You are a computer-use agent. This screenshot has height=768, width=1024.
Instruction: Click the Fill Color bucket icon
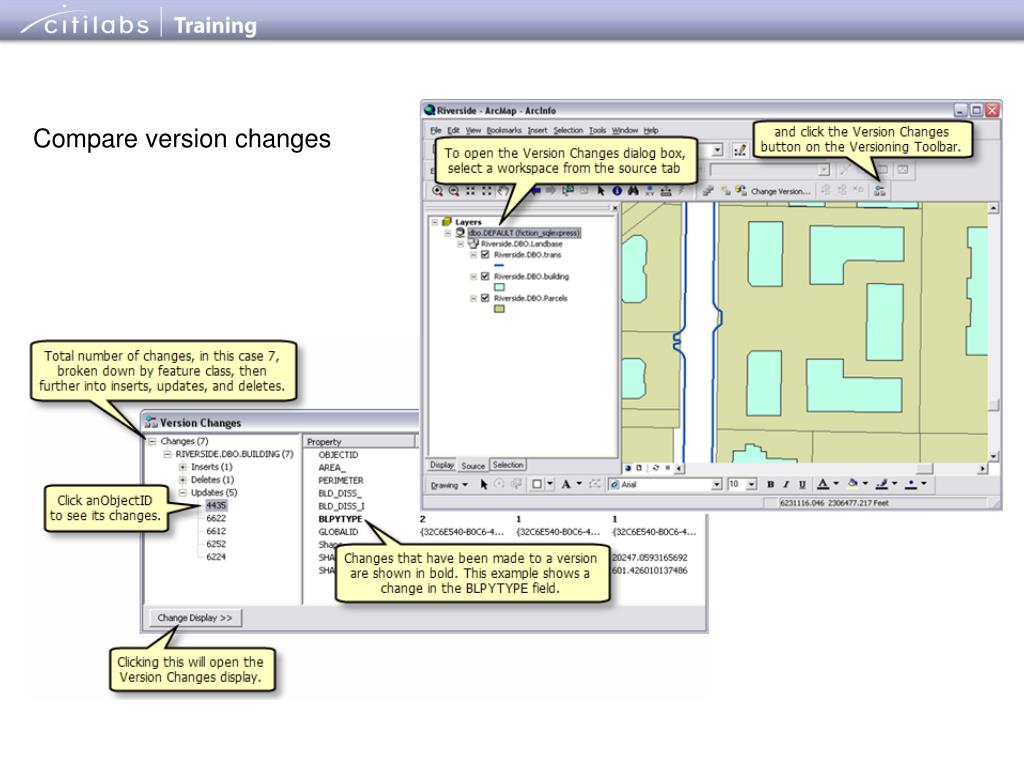[x=853, y=484]
